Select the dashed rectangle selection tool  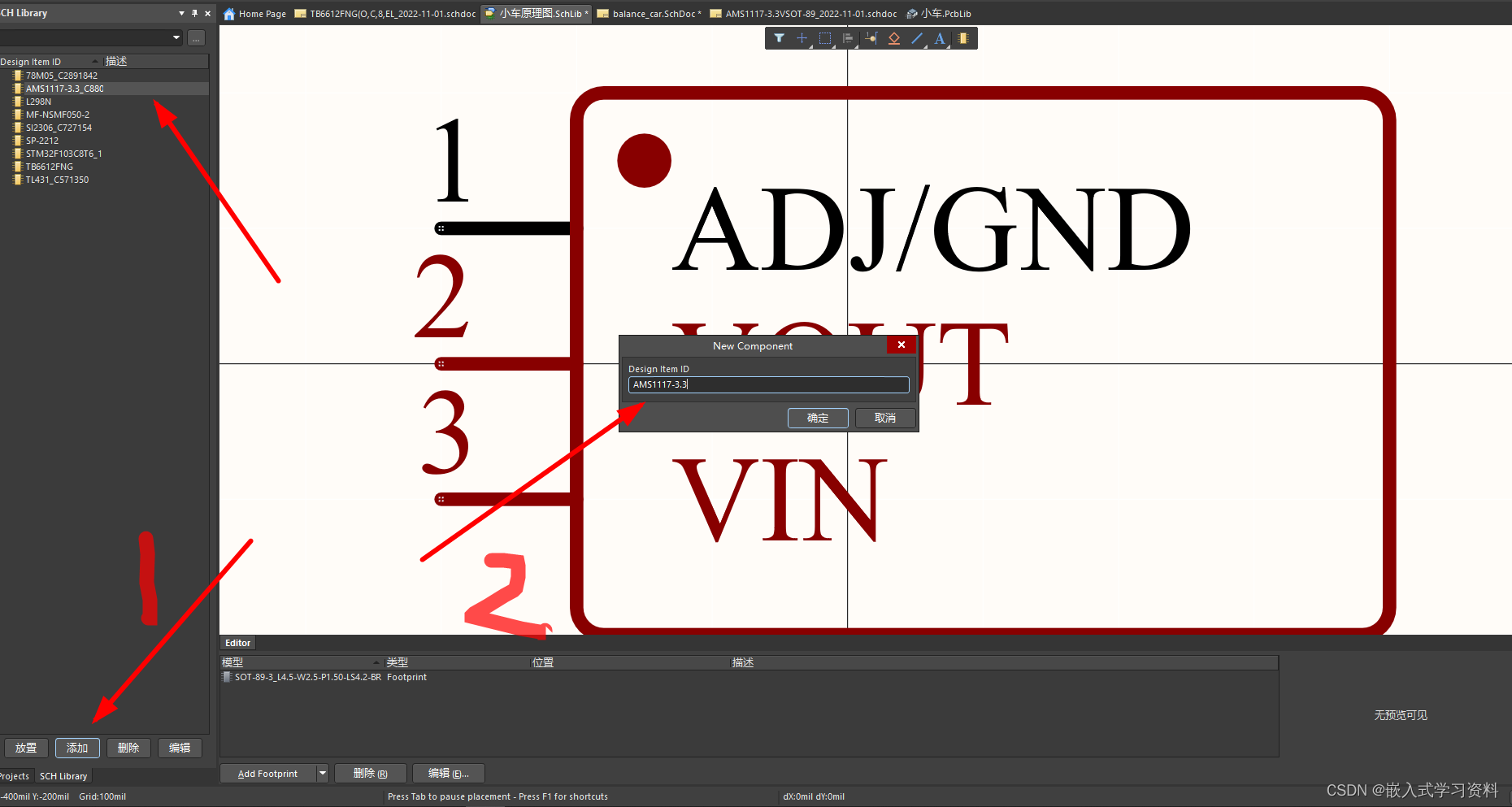(x=825, y=38)
